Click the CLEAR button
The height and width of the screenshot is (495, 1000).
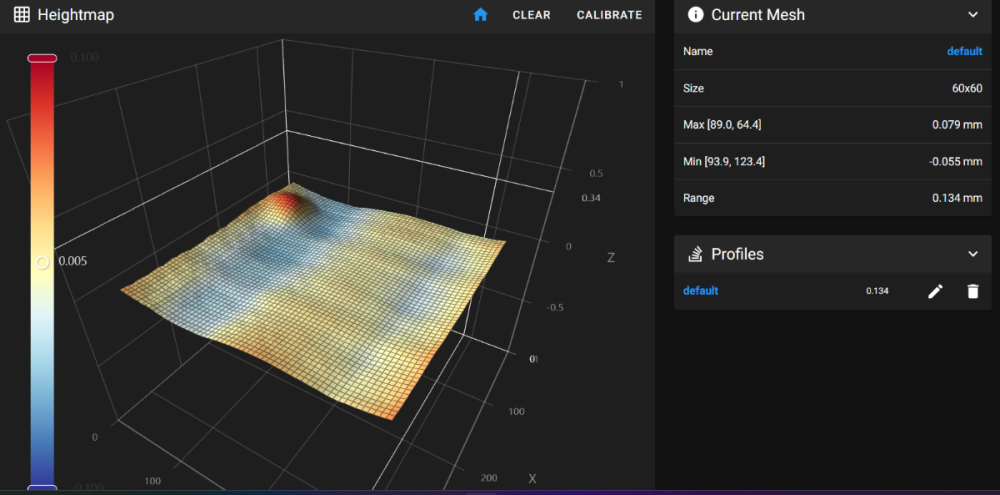pyautogui.click(x=531, y=15)
